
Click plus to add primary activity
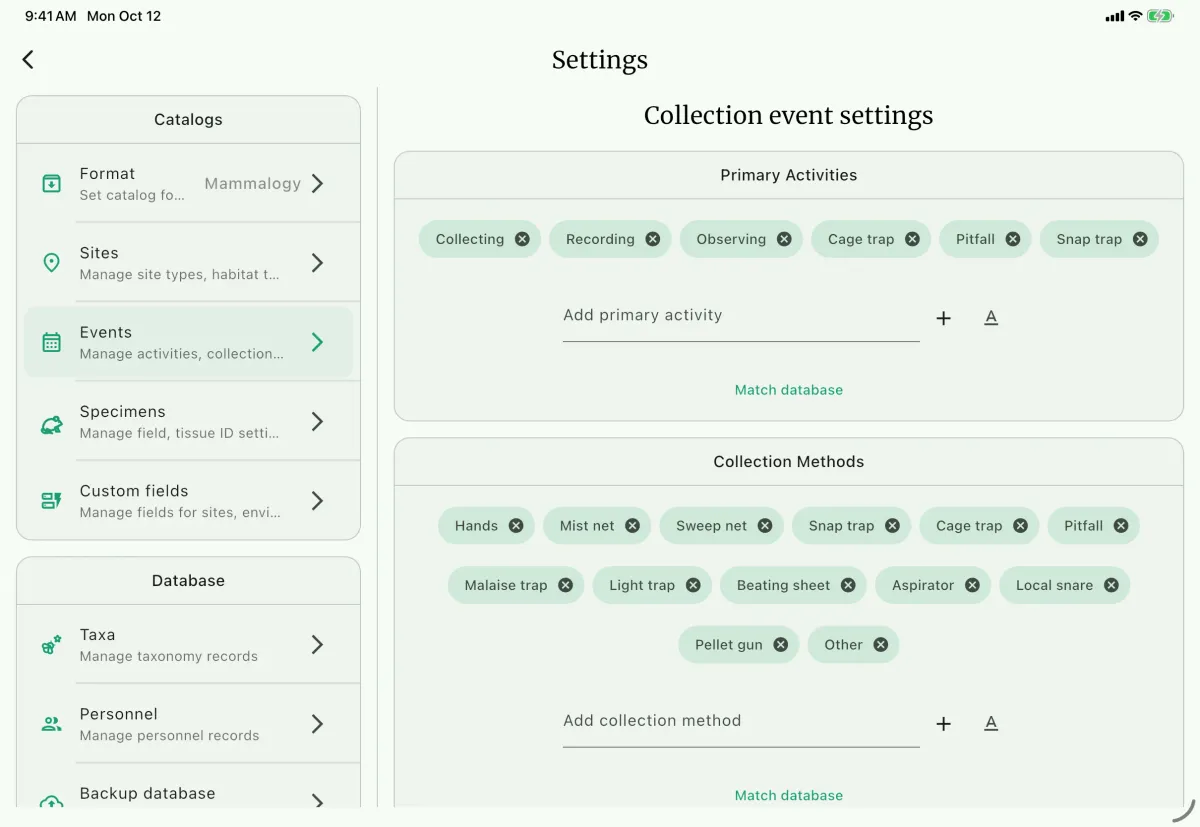click(x=943, y=318)
